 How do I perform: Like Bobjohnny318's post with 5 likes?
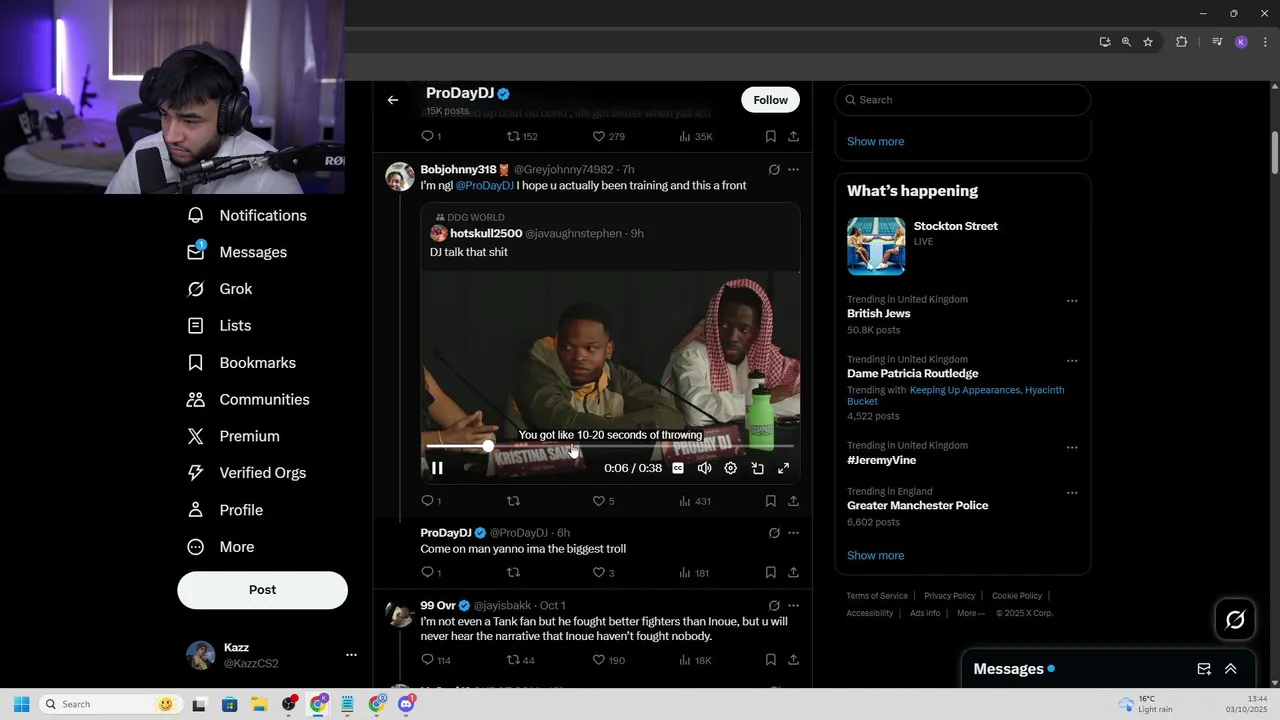[x=603, y=501]
